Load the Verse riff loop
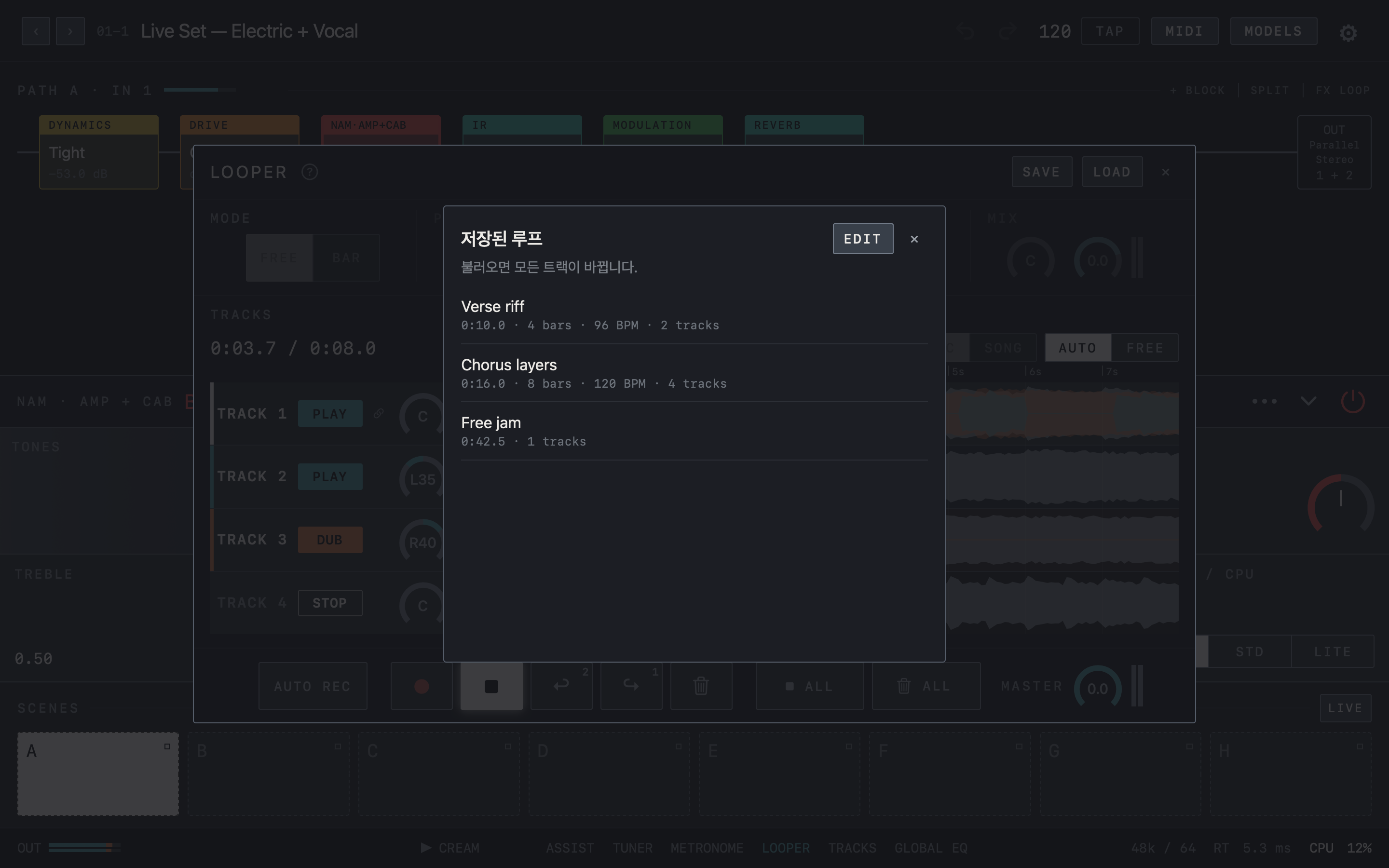Image resolution: width=1389 pixels, height=868 pixels. [x=694, y=314]
